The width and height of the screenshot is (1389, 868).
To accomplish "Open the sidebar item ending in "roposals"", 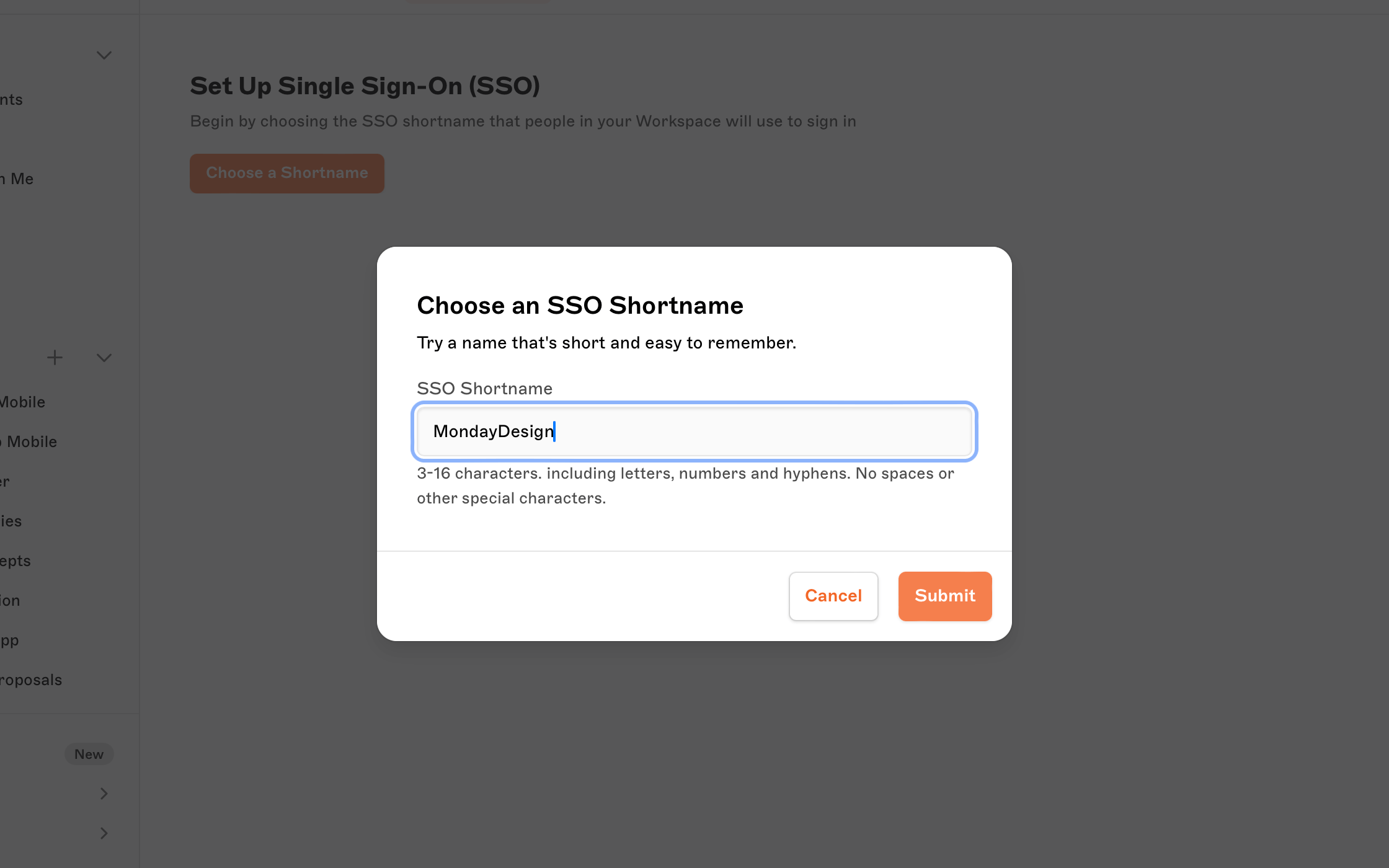I will click(x=31, y=680).
